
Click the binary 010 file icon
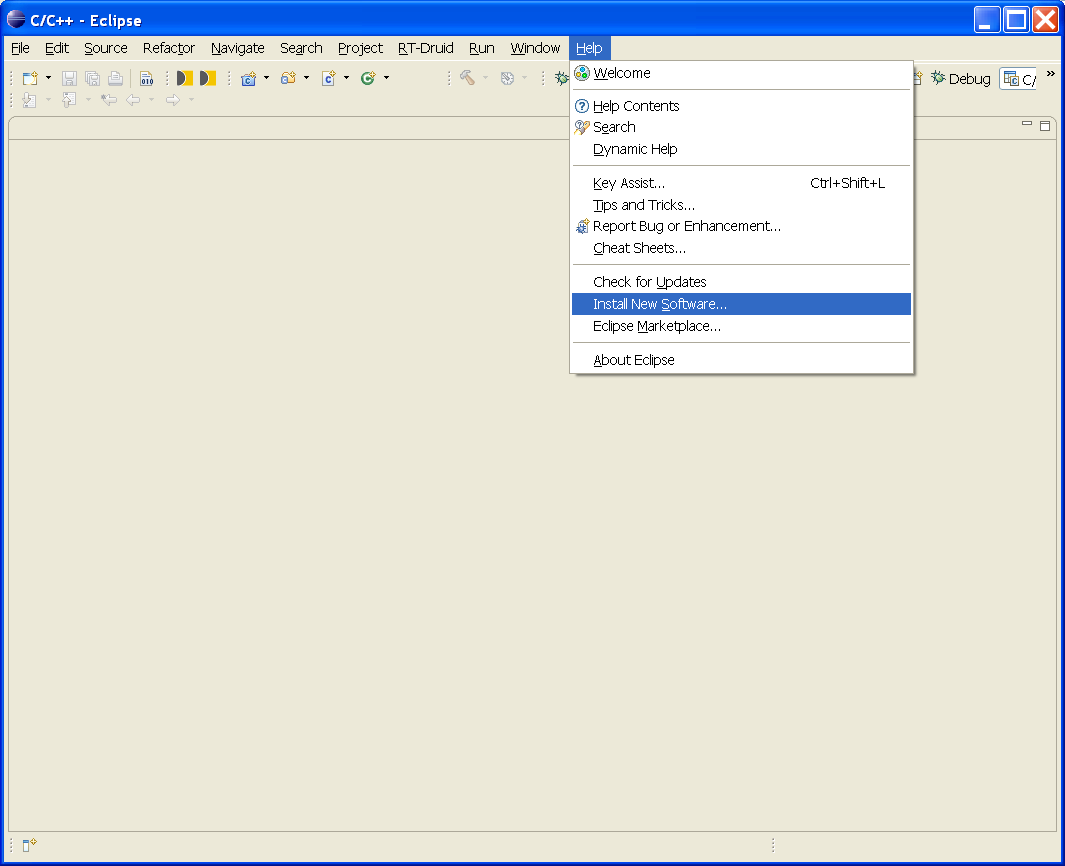tap(147, 78)
